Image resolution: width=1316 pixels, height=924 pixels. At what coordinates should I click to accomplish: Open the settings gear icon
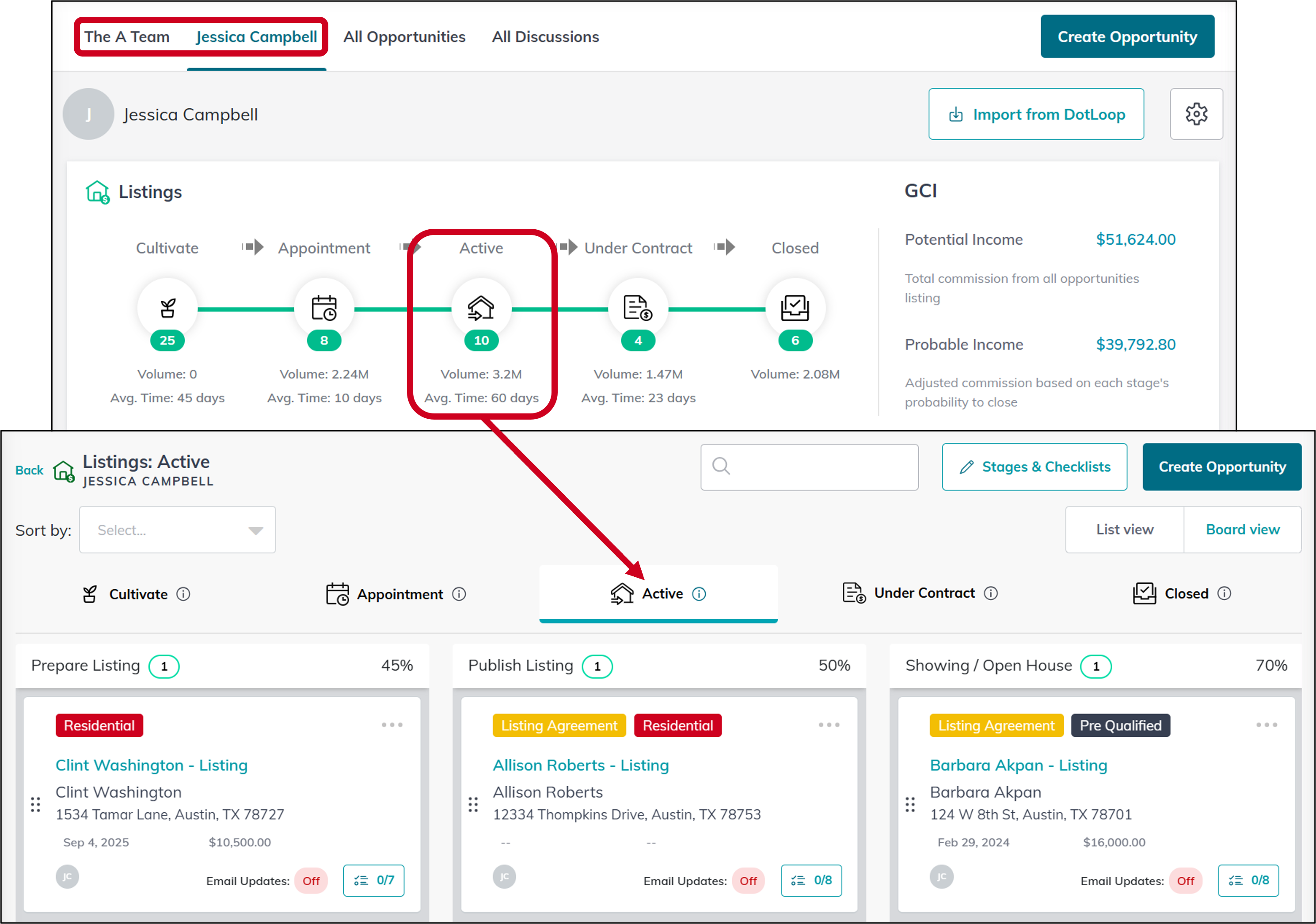tap(1196, 114)
